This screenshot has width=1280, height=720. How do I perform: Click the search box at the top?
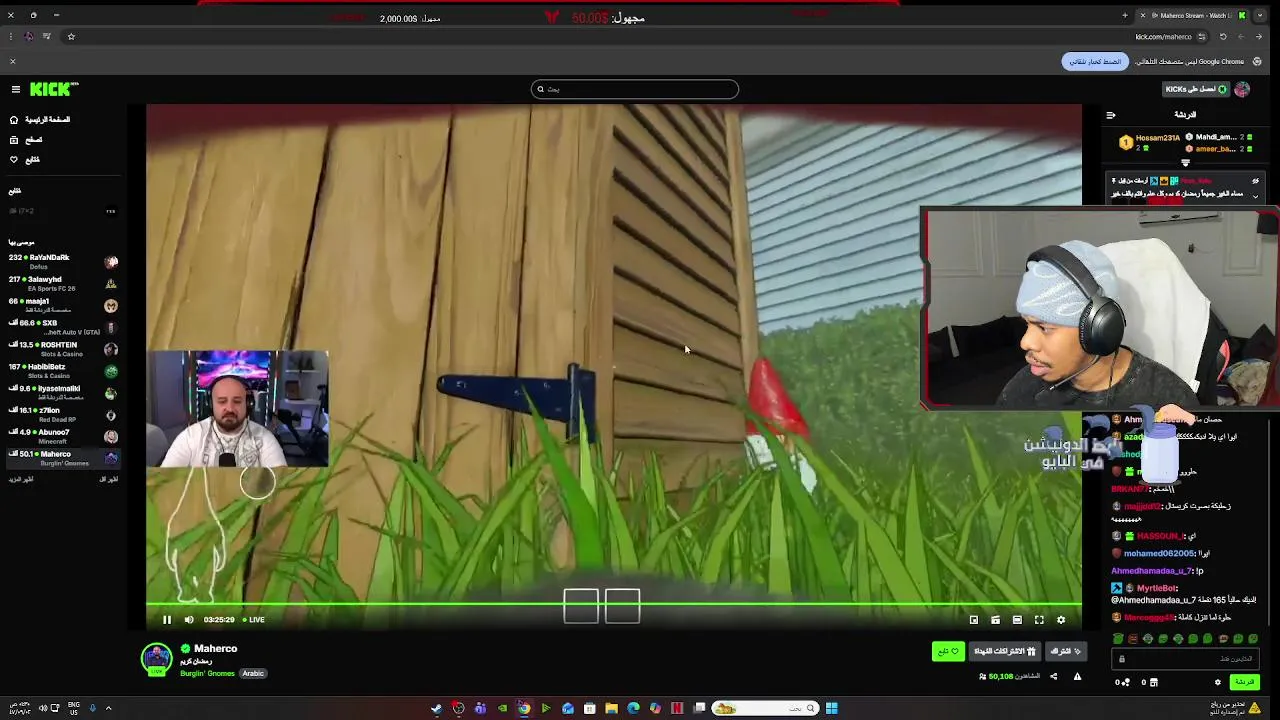[635, 89]
